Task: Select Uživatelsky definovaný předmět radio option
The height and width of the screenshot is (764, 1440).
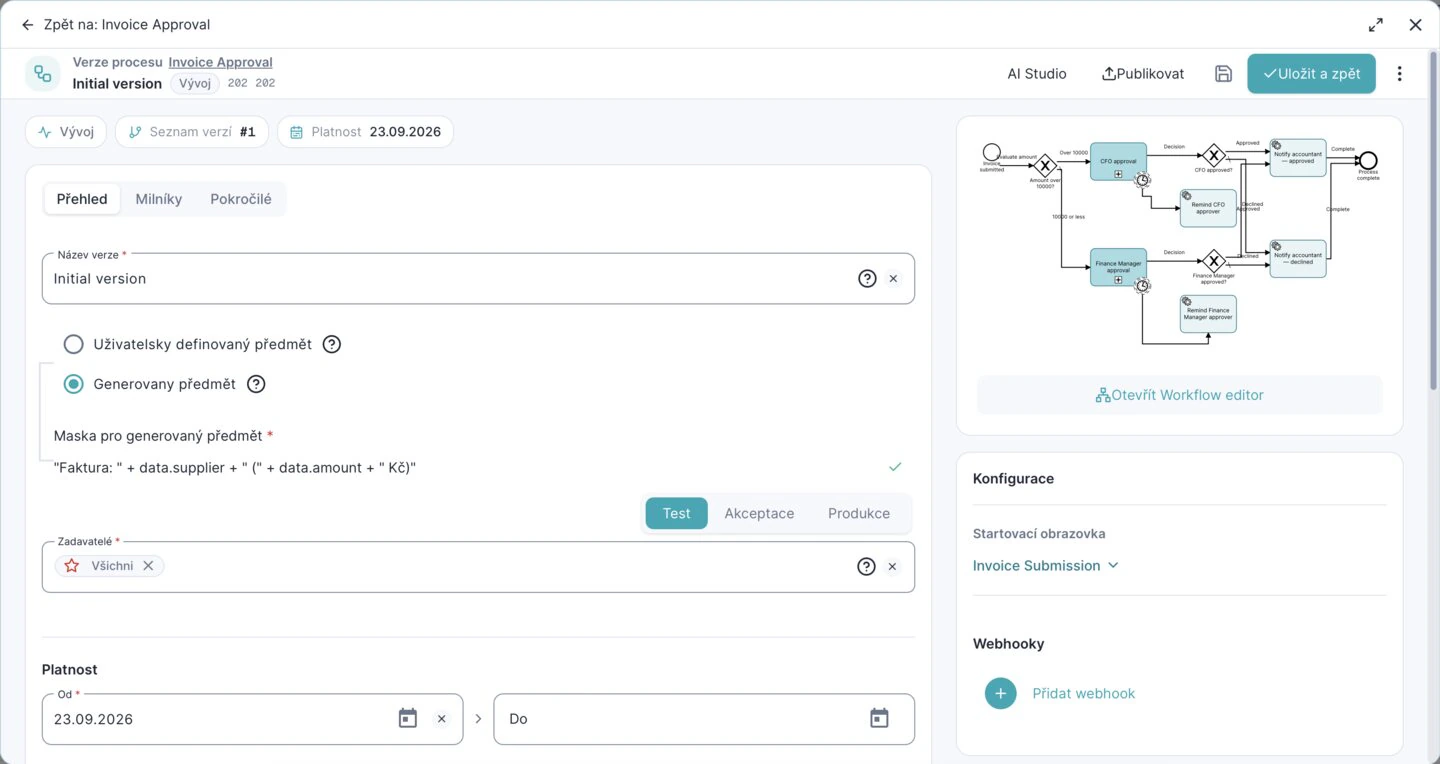Action: (x=73, y=344)
